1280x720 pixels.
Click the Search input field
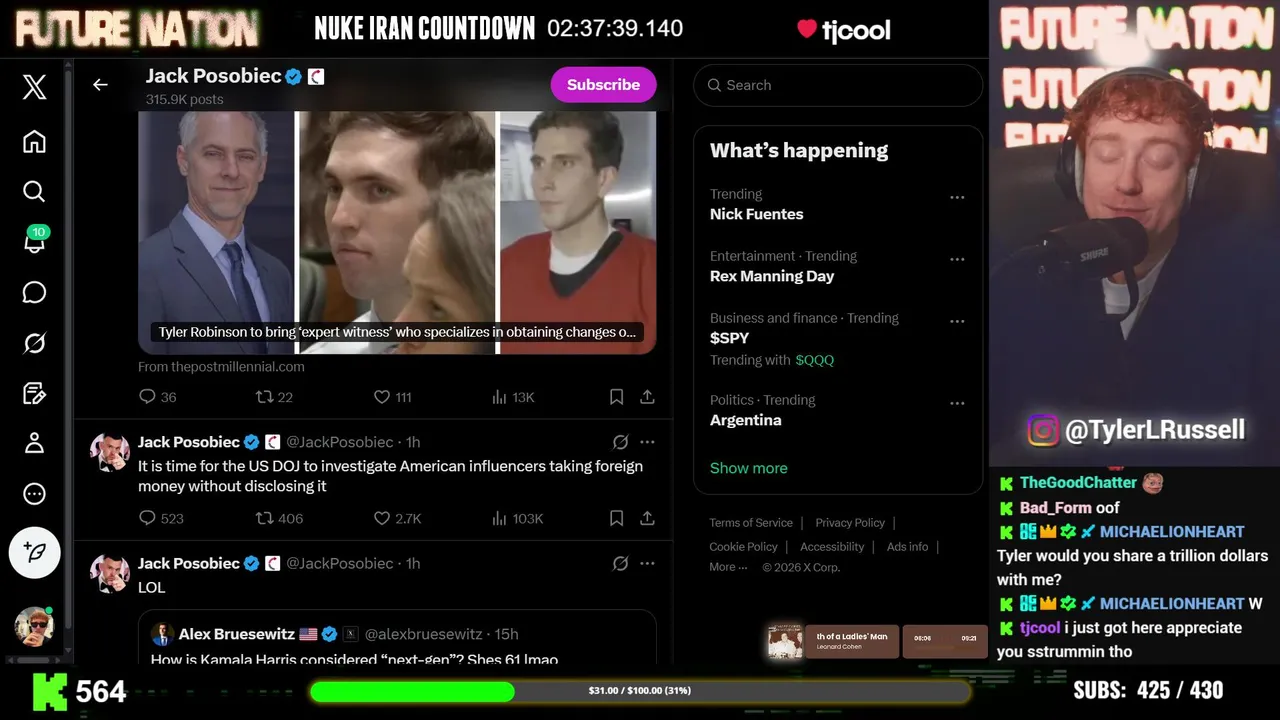(838, 85)
